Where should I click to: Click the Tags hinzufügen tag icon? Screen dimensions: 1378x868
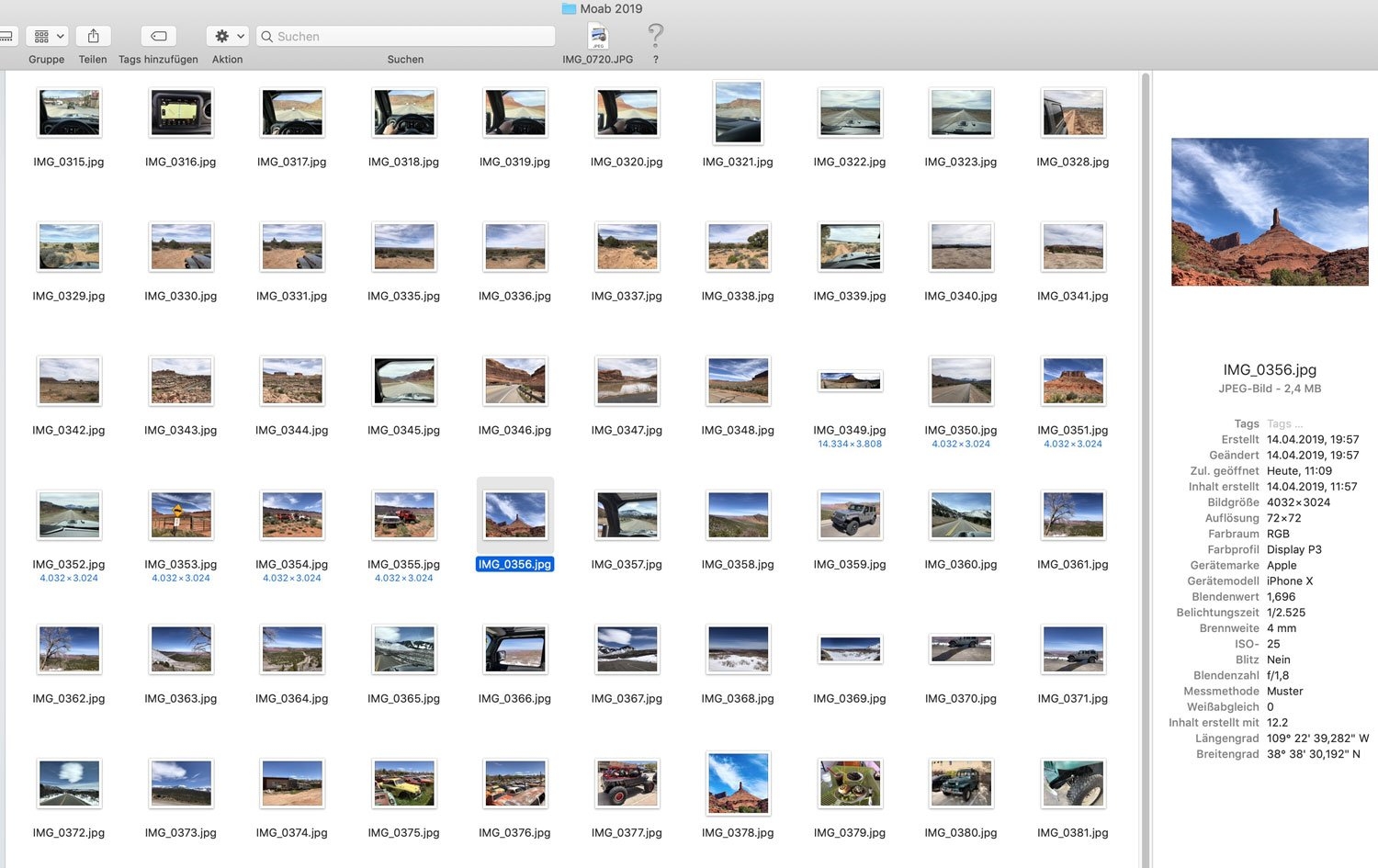pyautogui.click(x=158, y=36)
